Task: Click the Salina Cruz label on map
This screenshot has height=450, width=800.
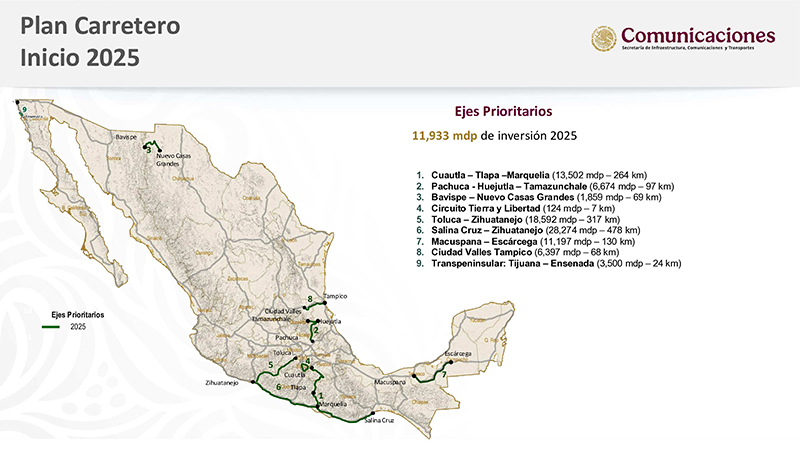Action: point(379,421)
